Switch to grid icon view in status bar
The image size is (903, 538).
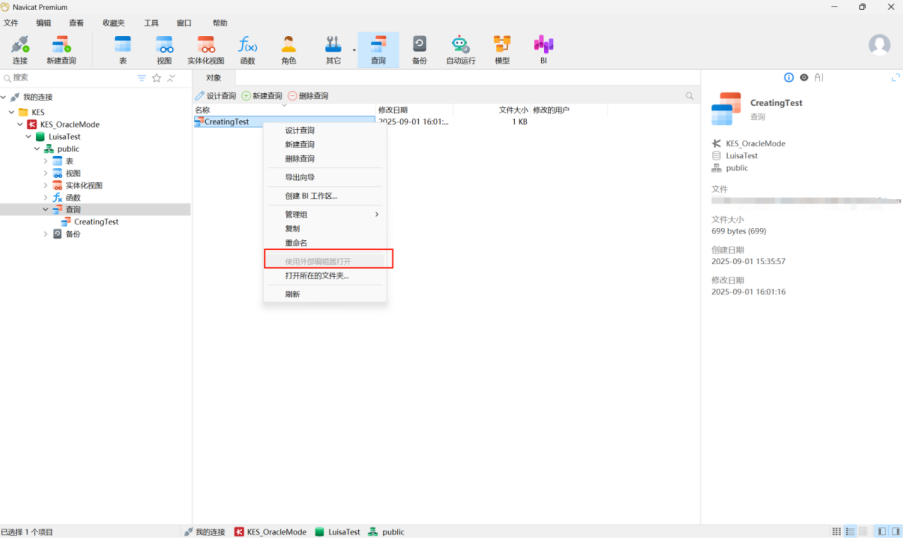pos(837,531)
